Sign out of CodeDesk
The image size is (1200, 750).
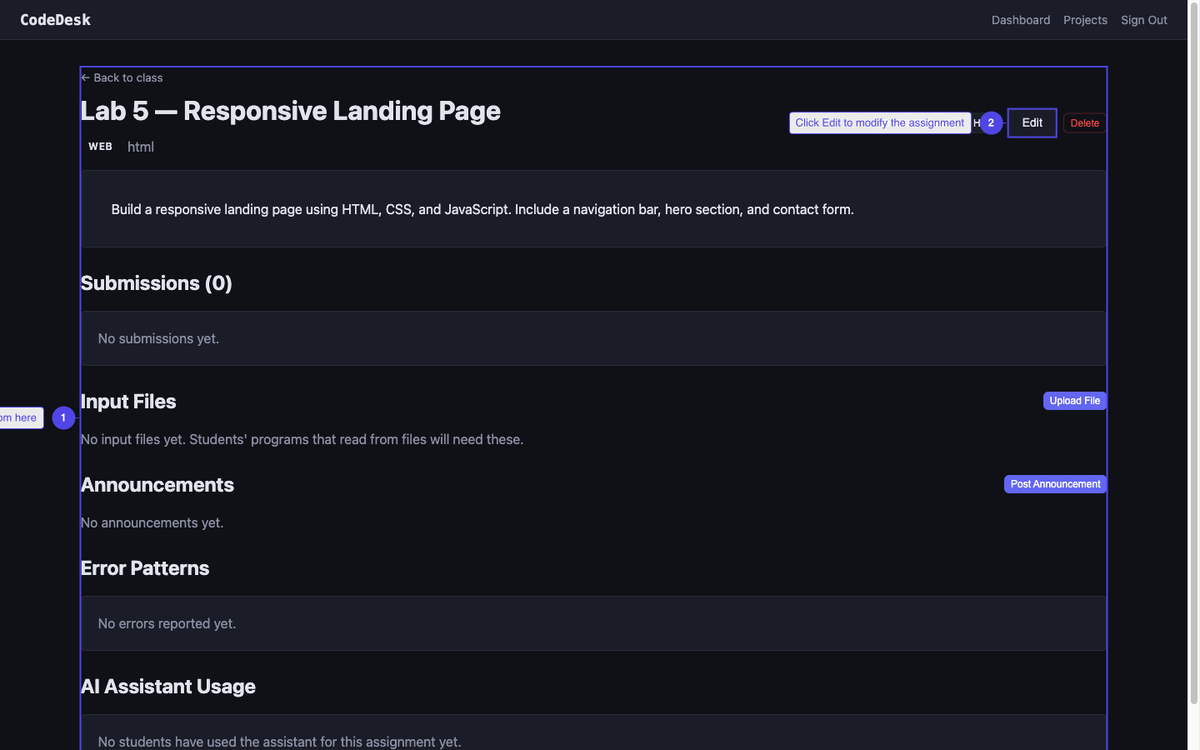(x=1143, y=20)
